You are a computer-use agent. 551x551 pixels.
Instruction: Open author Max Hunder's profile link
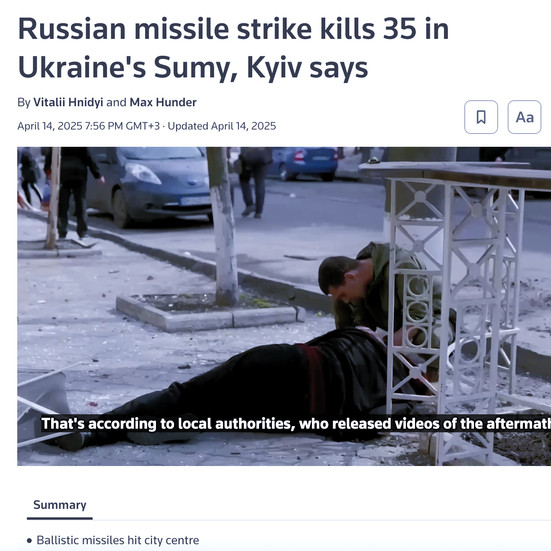(x=163, y=102)
